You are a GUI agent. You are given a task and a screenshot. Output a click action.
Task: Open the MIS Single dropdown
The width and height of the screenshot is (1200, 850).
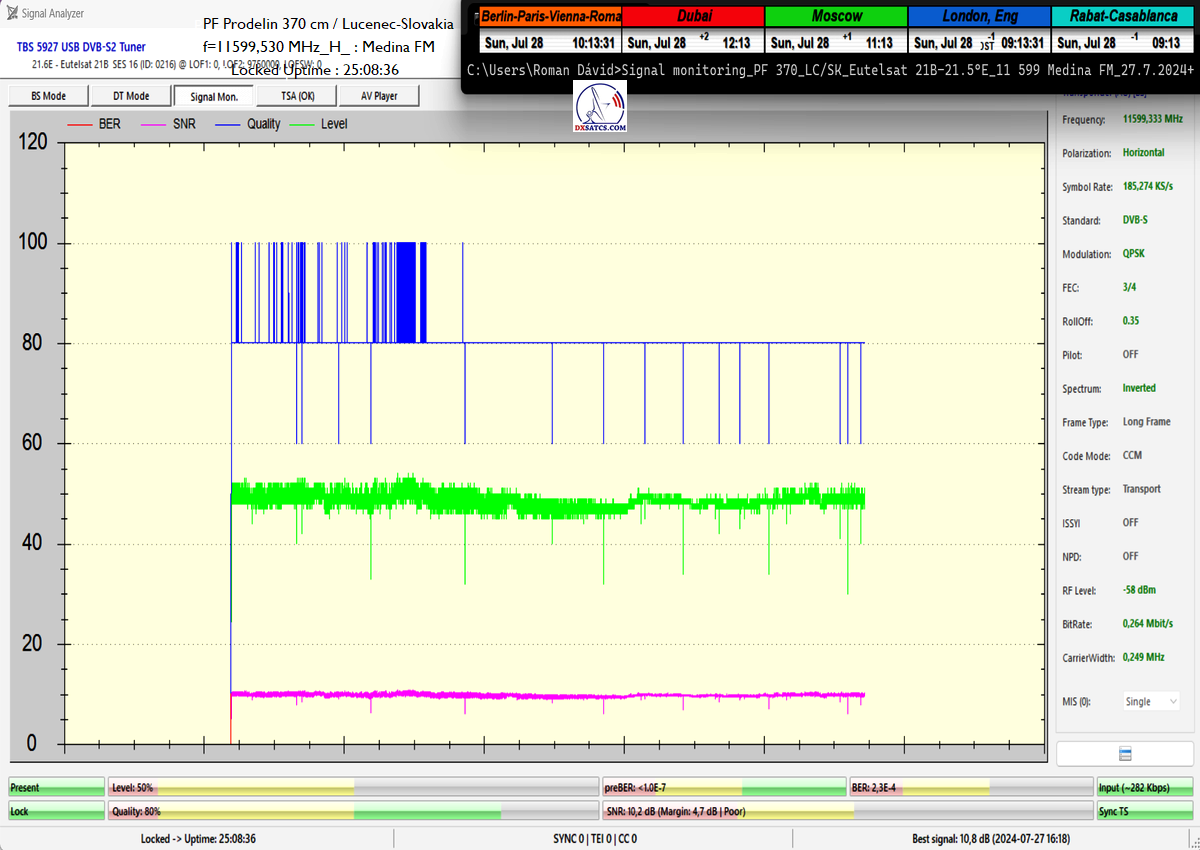[1150, 701]
